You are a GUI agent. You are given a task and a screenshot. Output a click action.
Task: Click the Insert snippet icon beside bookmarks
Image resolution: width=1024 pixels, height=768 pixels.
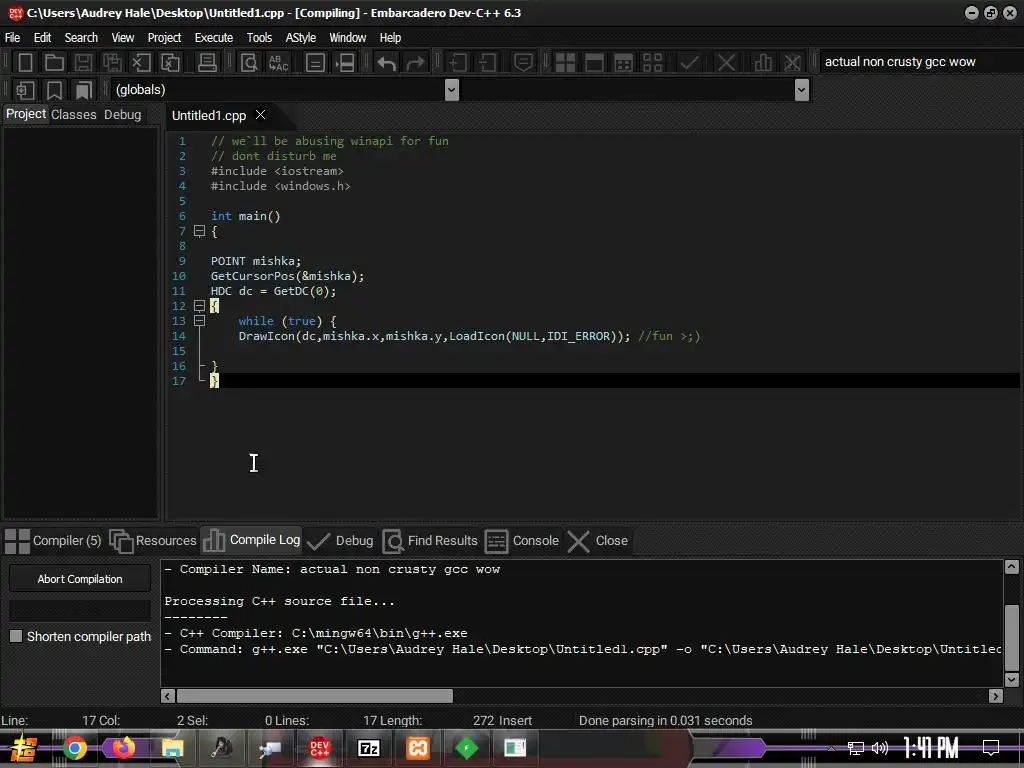click(25, 90)
